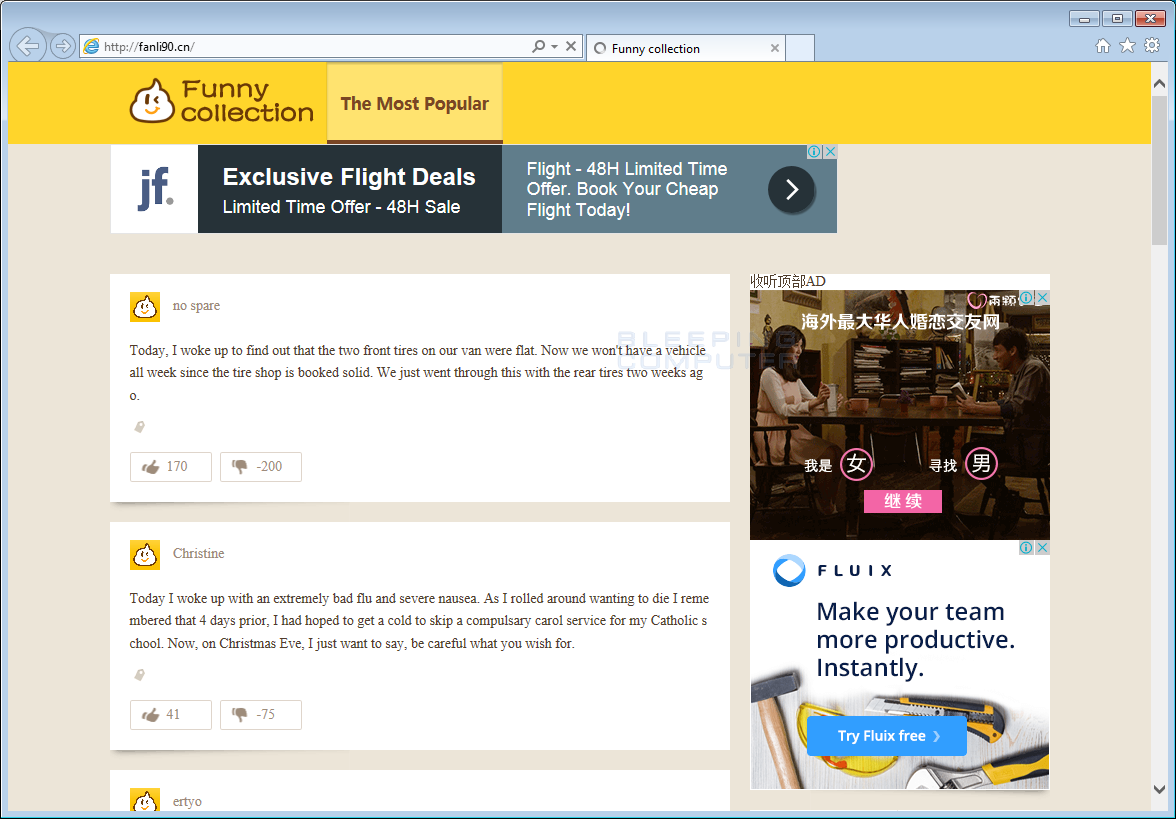
Task: Click the Funny collection logo
Action: 221,101
